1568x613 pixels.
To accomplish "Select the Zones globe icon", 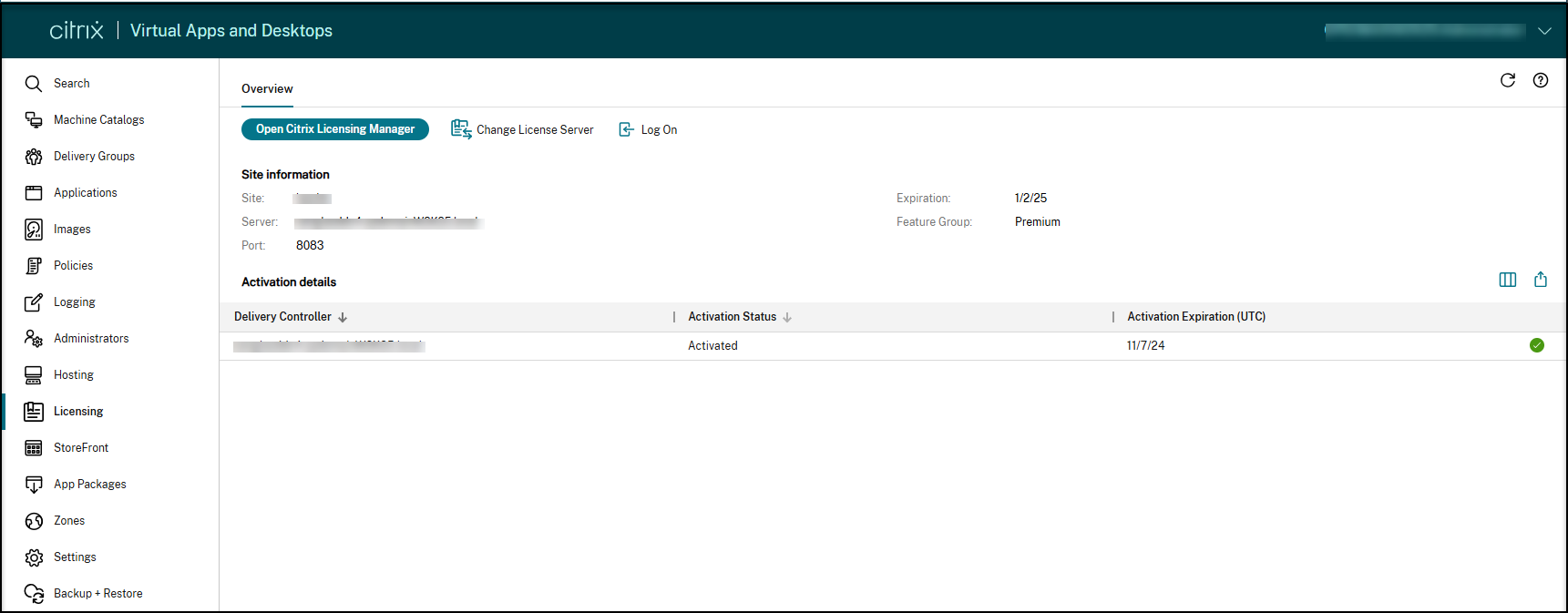I will [x=34, y=521].
